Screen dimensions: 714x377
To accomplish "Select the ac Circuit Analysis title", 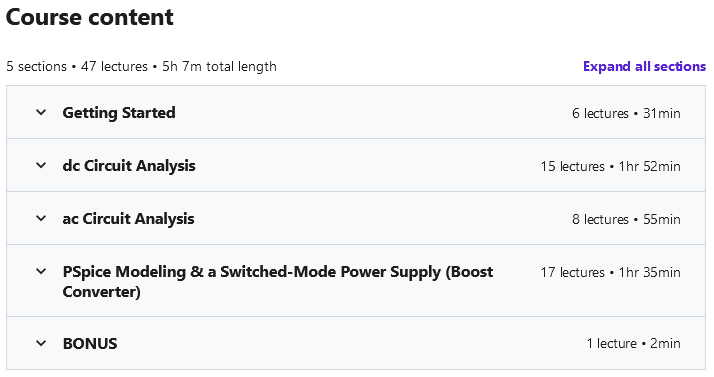I will [x=128, y=219].
